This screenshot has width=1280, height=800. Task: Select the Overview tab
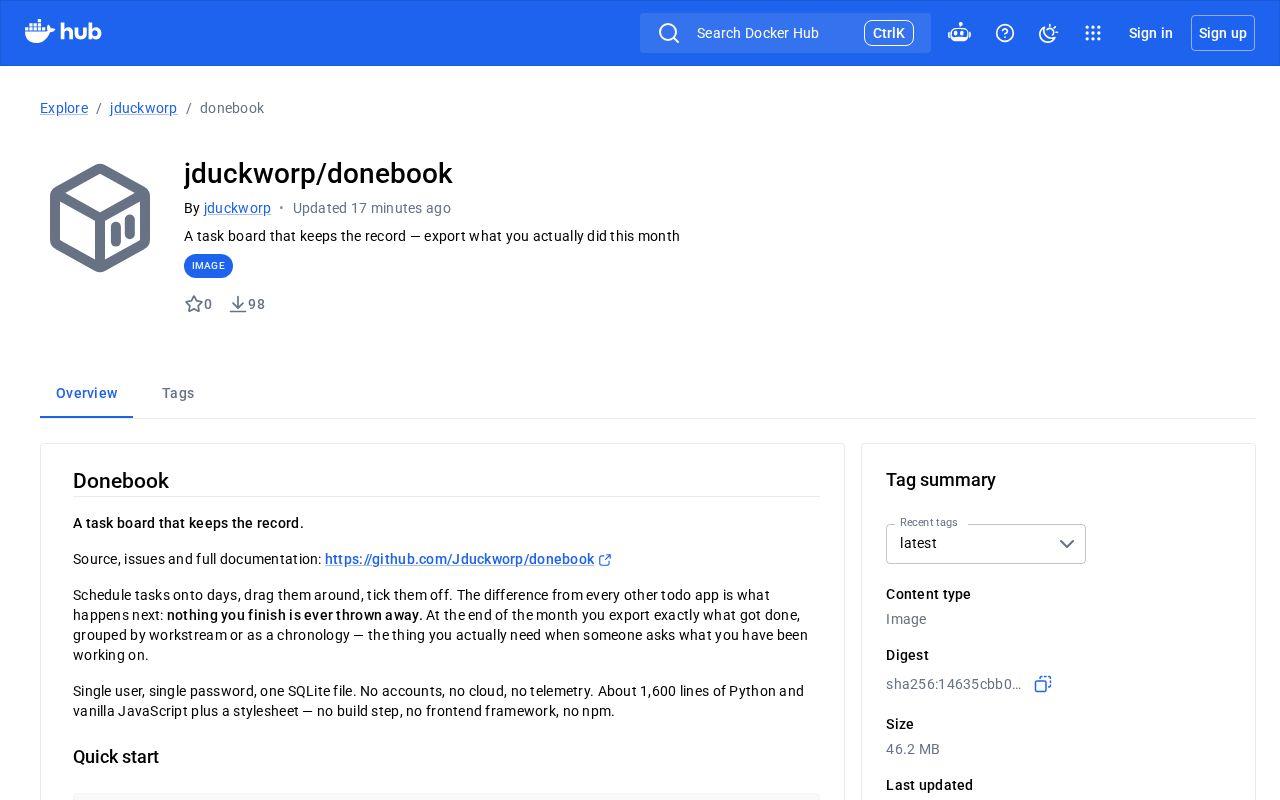[x=87, y=393]
